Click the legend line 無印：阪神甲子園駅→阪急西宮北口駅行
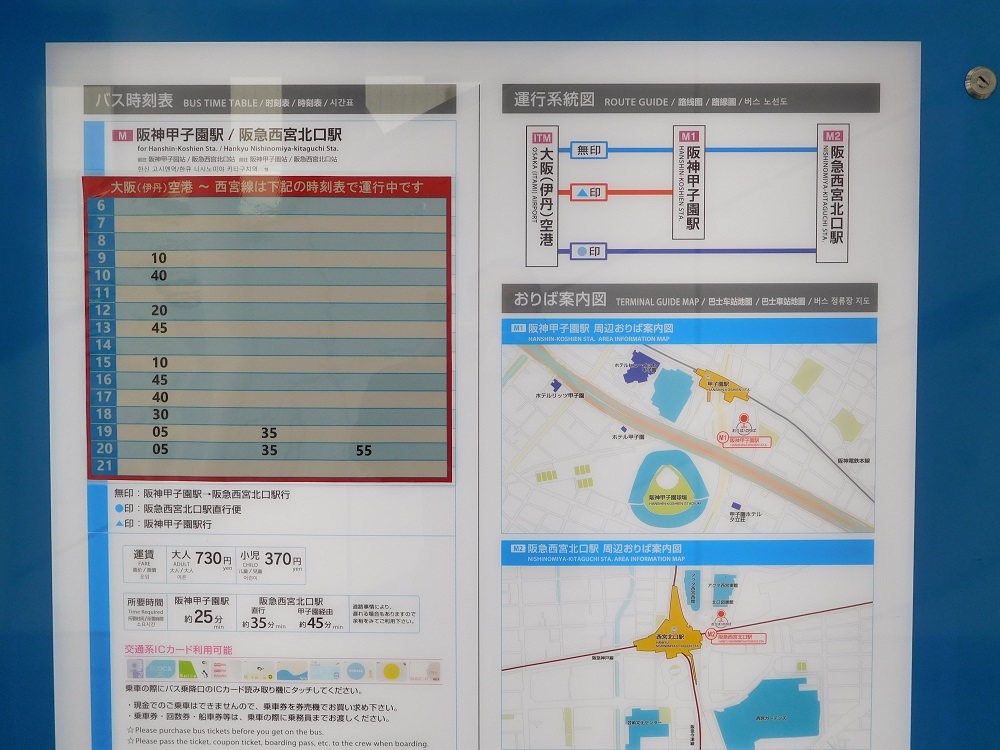Viewport: 1000px width, 750px height. 202,494
